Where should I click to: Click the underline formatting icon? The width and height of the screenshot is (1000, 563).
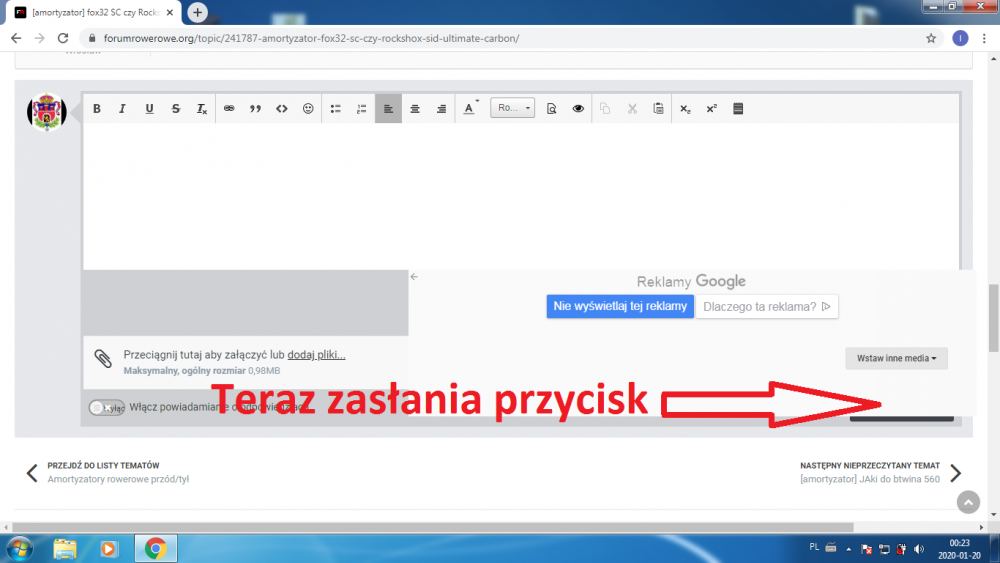(149, 109)
